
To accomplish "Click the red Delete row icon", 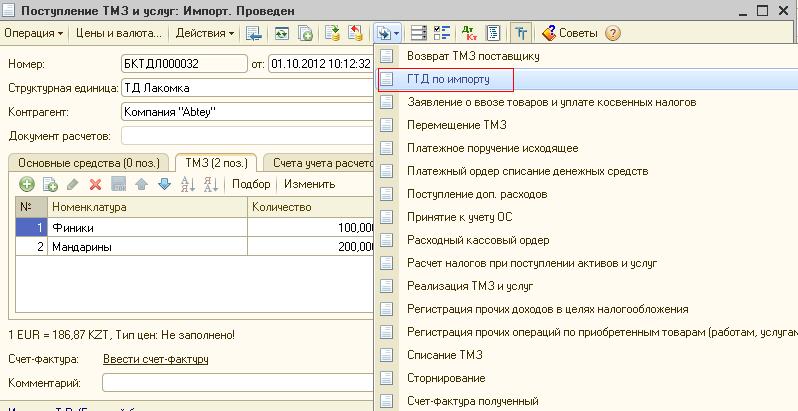I will point(95,184).
